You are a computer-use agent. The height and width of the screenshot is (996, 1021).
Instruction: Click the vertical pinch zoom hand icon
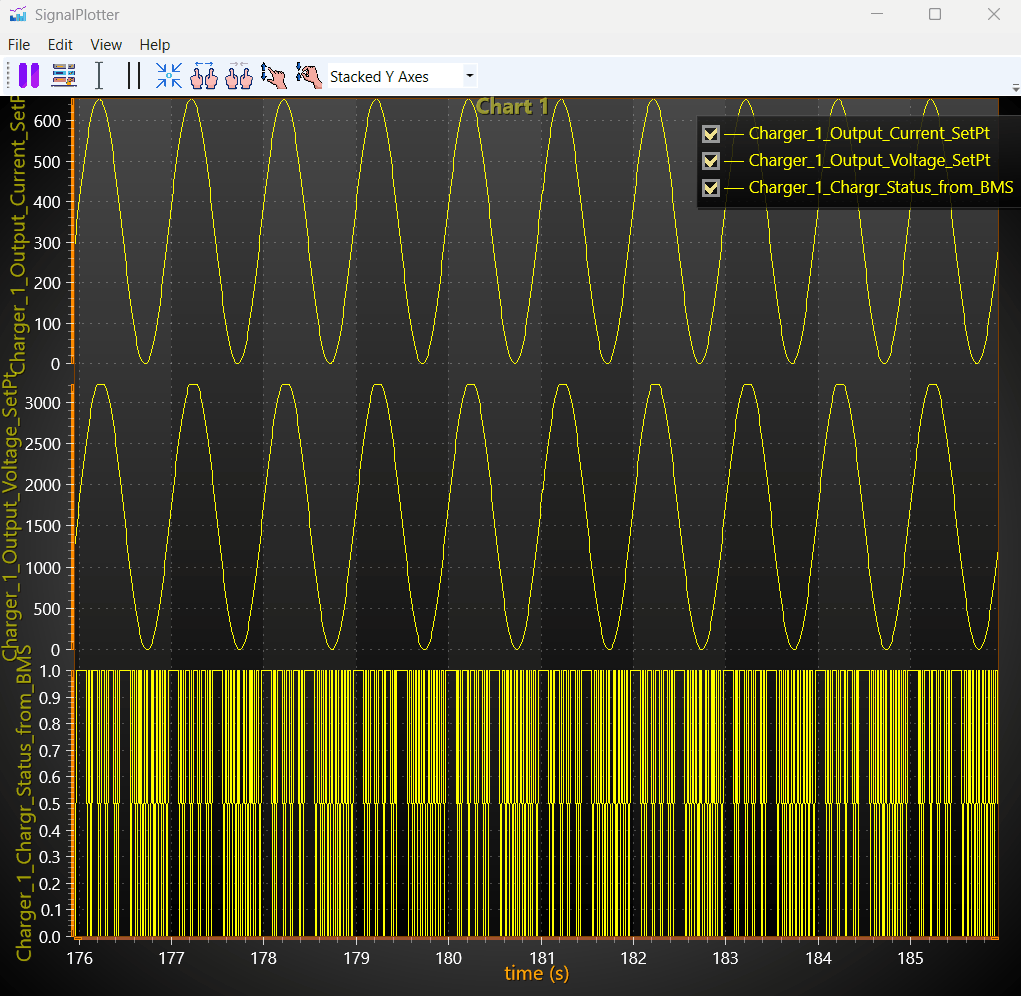tap(309, 76)
